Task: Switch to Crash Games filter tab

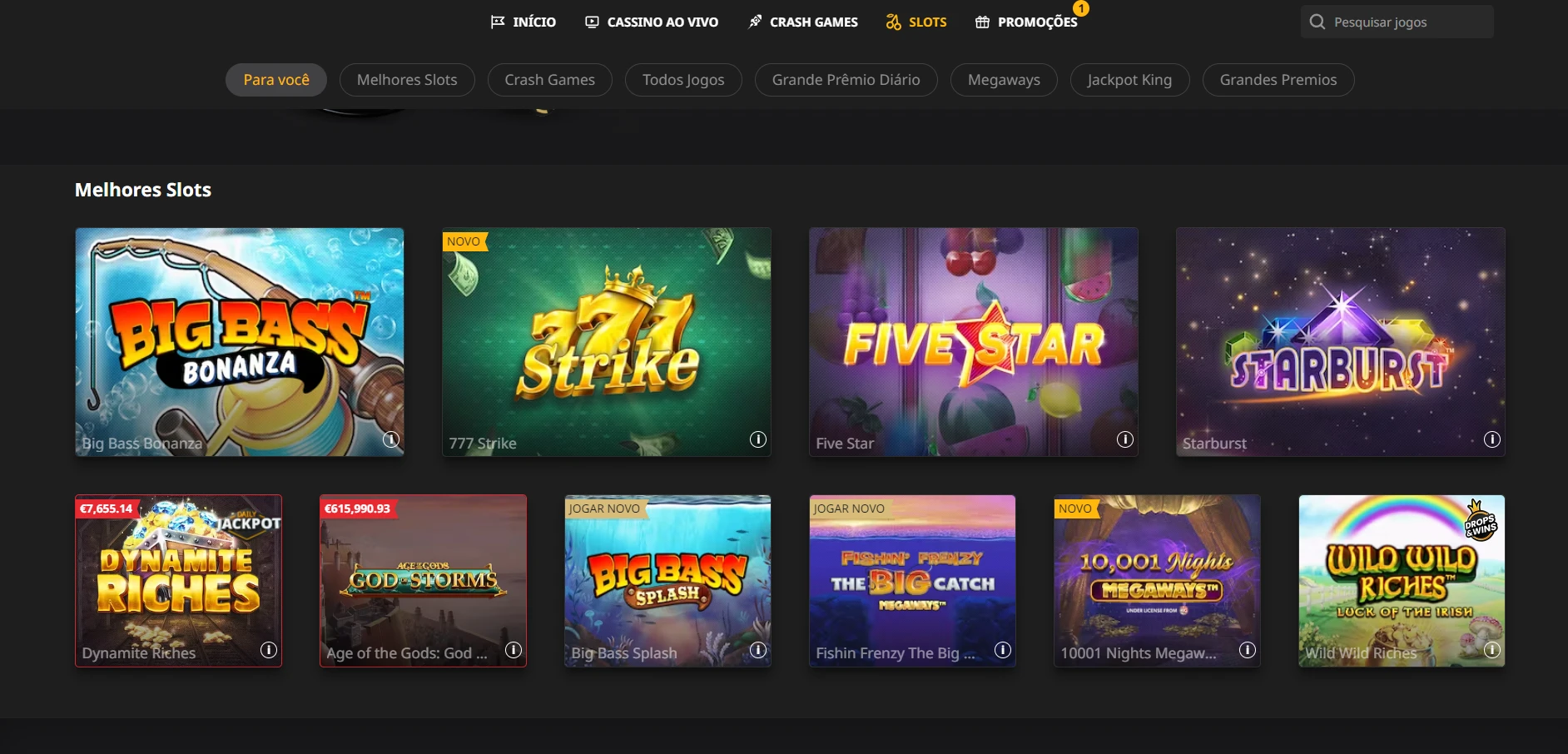Action: coord(549,80)
